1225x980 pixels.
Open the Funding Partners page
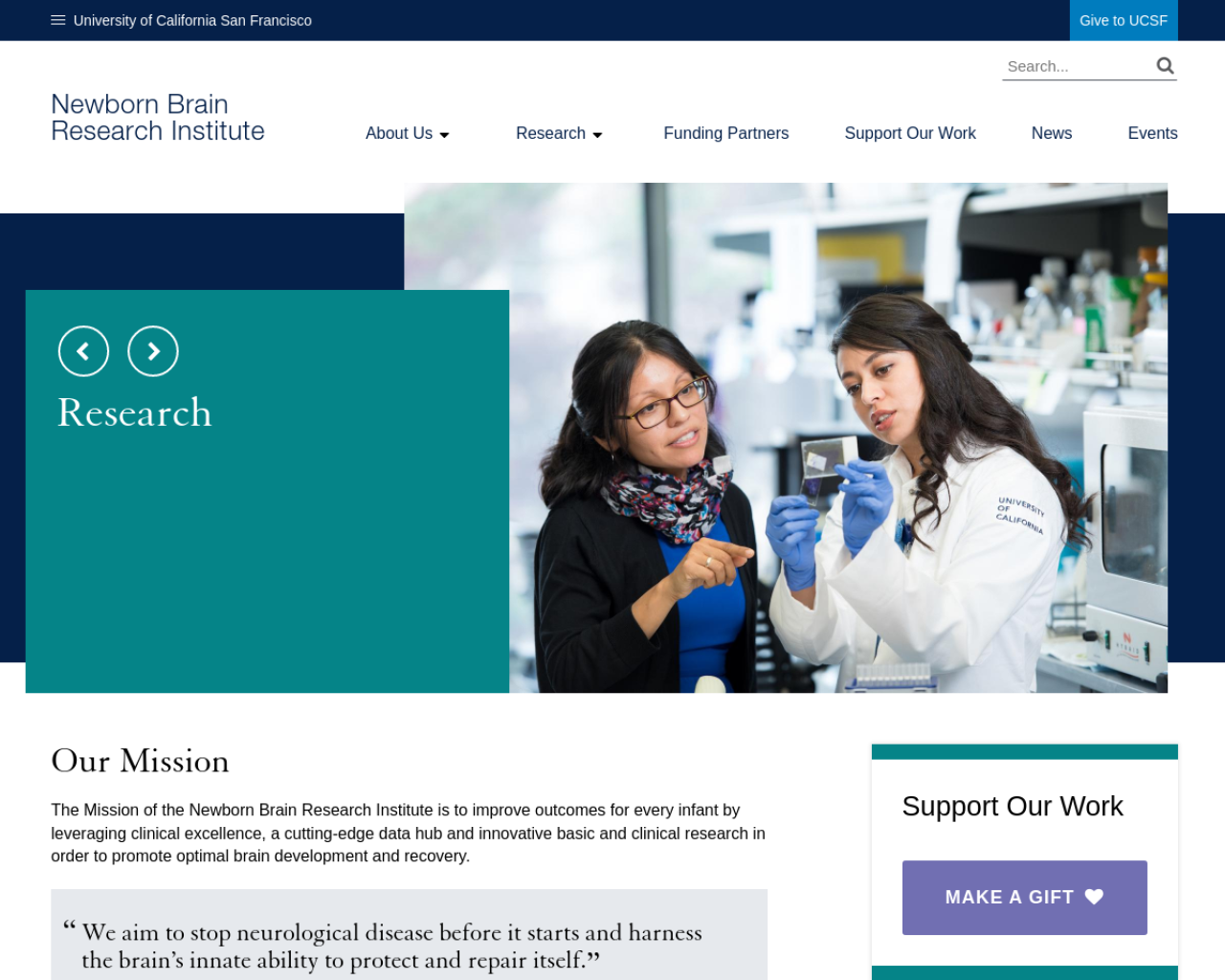tap(725, 133)
